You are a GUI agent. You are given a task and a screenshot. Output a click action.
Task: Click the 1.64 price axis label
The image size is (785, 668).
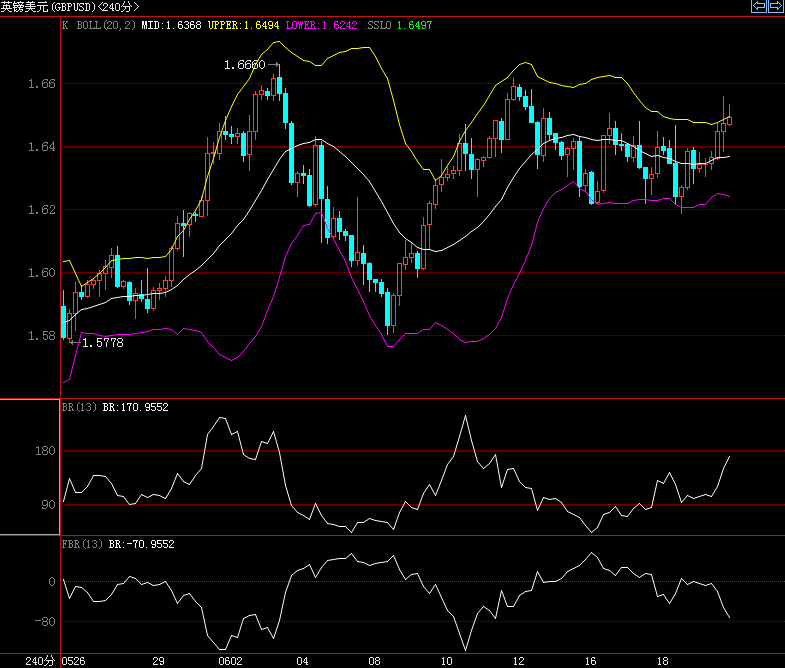[42, 147]
